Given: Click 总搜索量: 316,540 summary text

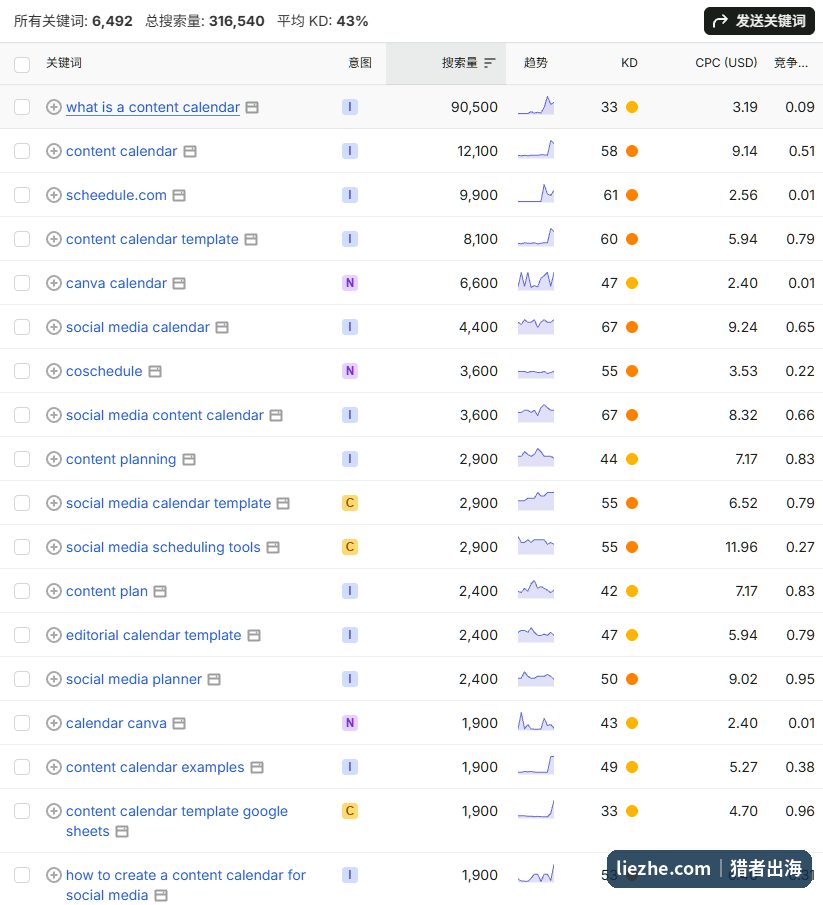Looking at the screenshot, I should click(205, 21).
